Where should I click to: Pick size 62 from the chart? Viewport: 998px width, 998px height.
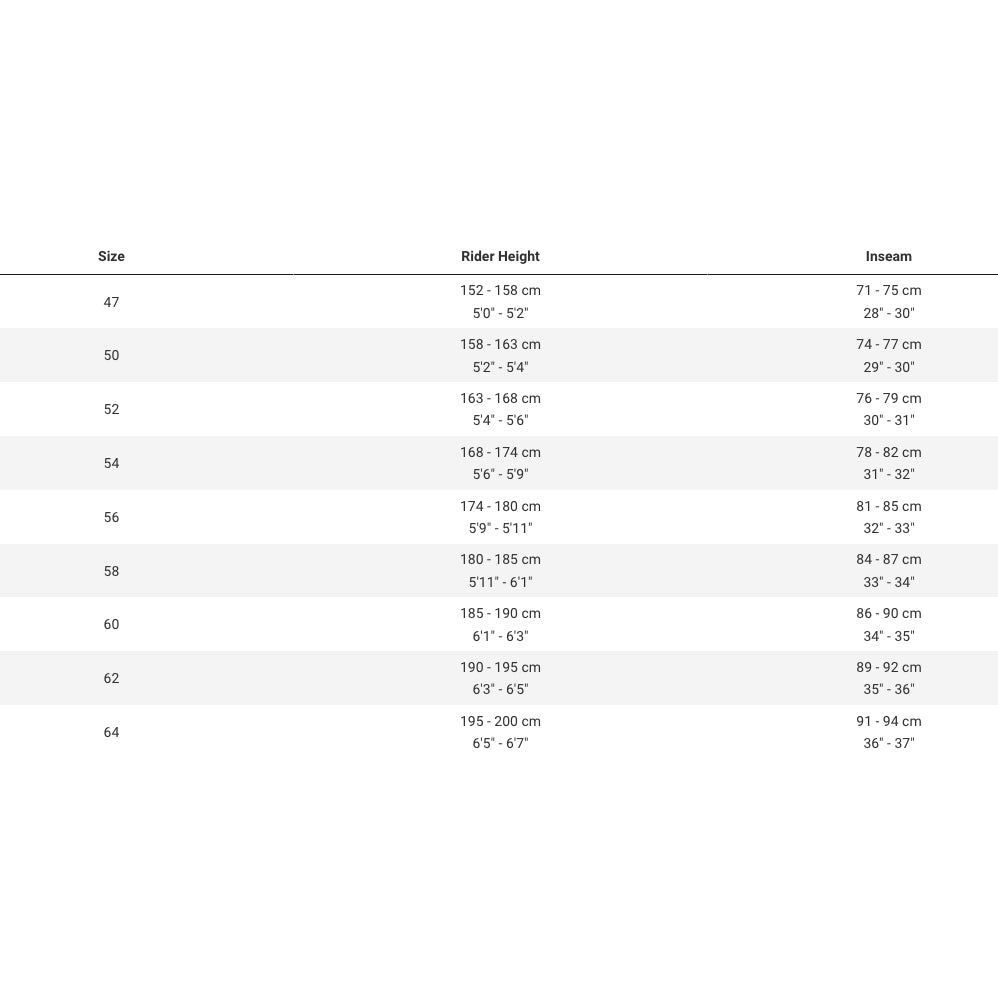[111, 678]
